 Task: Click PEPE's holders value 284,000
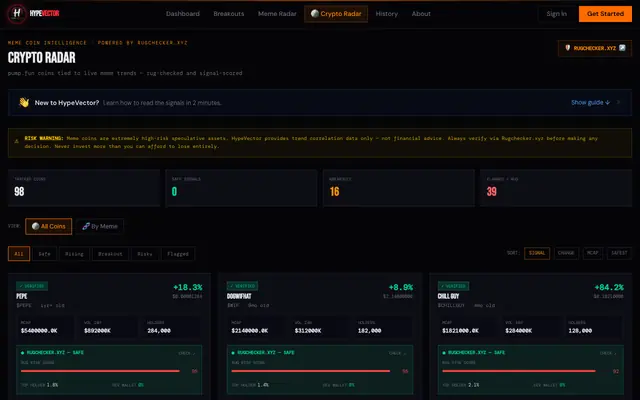coord(159,331)
